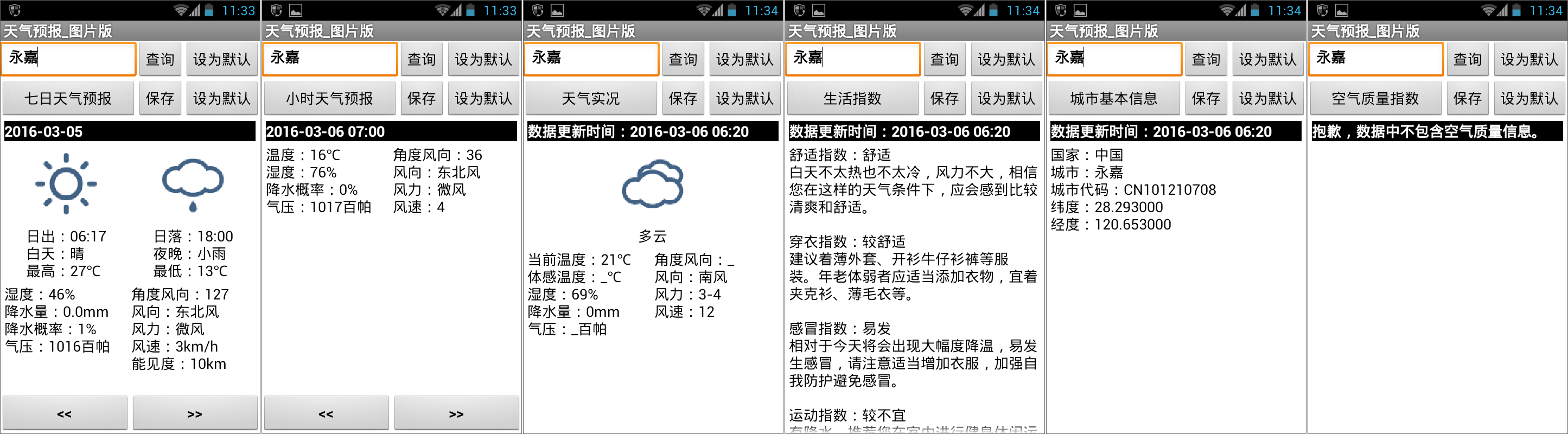Click 查询 button in the 七日天气预报 screen

click(160, 59)
